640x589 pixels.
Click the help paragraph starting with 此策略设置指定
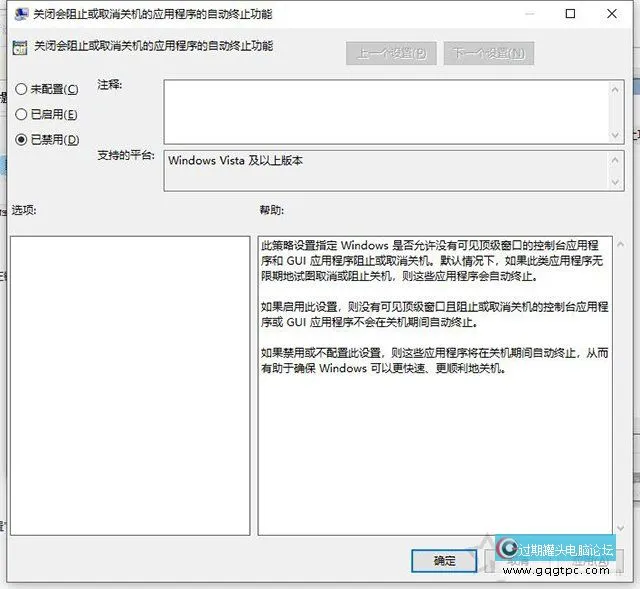click(432, 260)
